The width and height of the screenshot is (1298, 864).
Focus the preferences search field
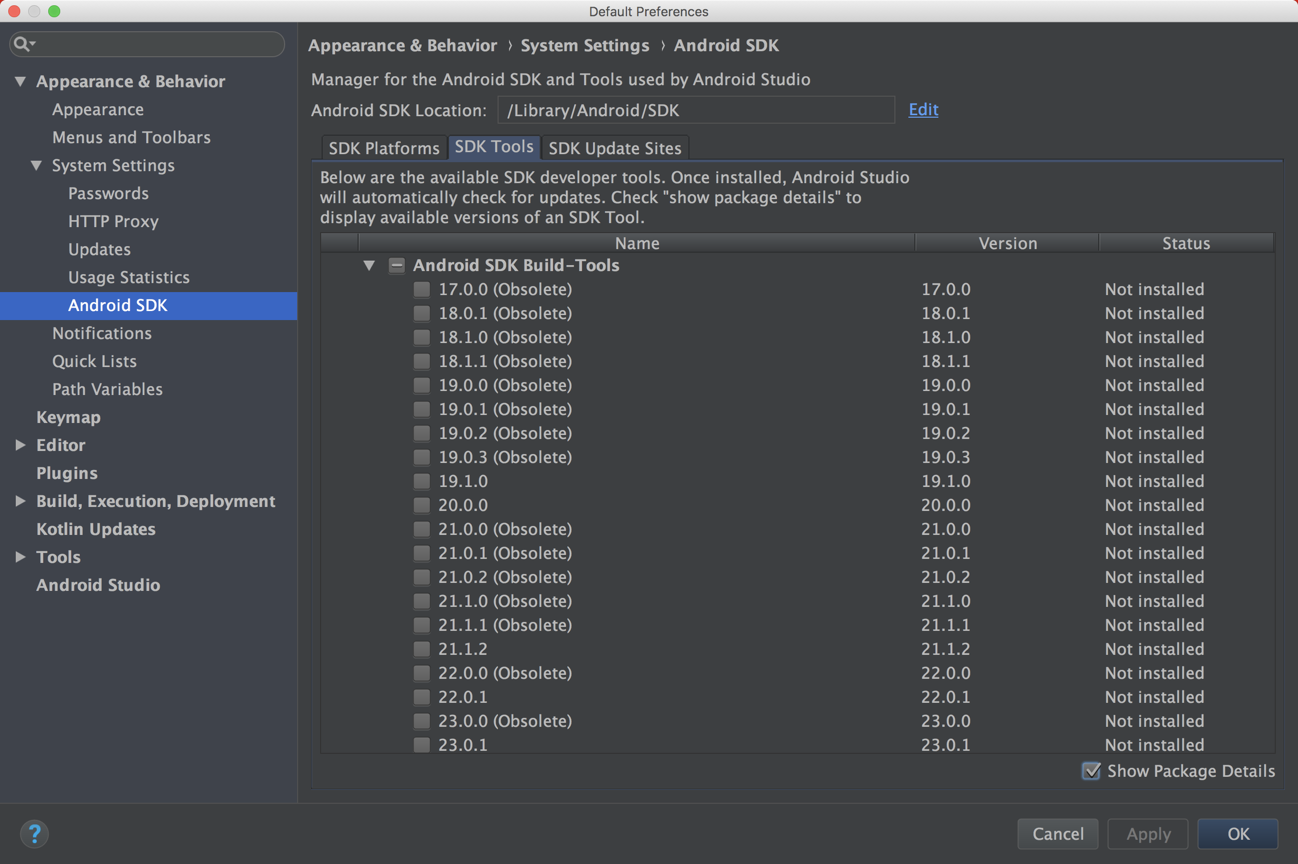(x=147, y=44)
